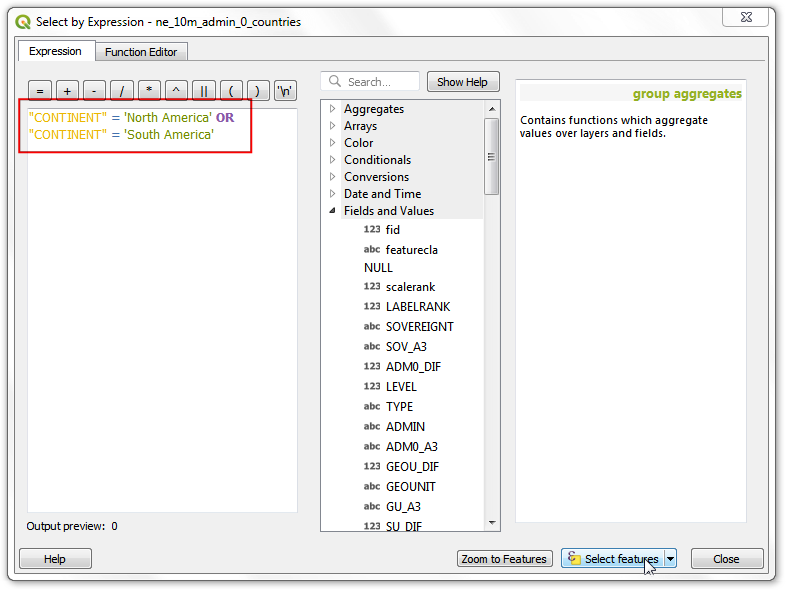
Task: Insert the multiplication asterisk operator
Action: coord(149,91)
